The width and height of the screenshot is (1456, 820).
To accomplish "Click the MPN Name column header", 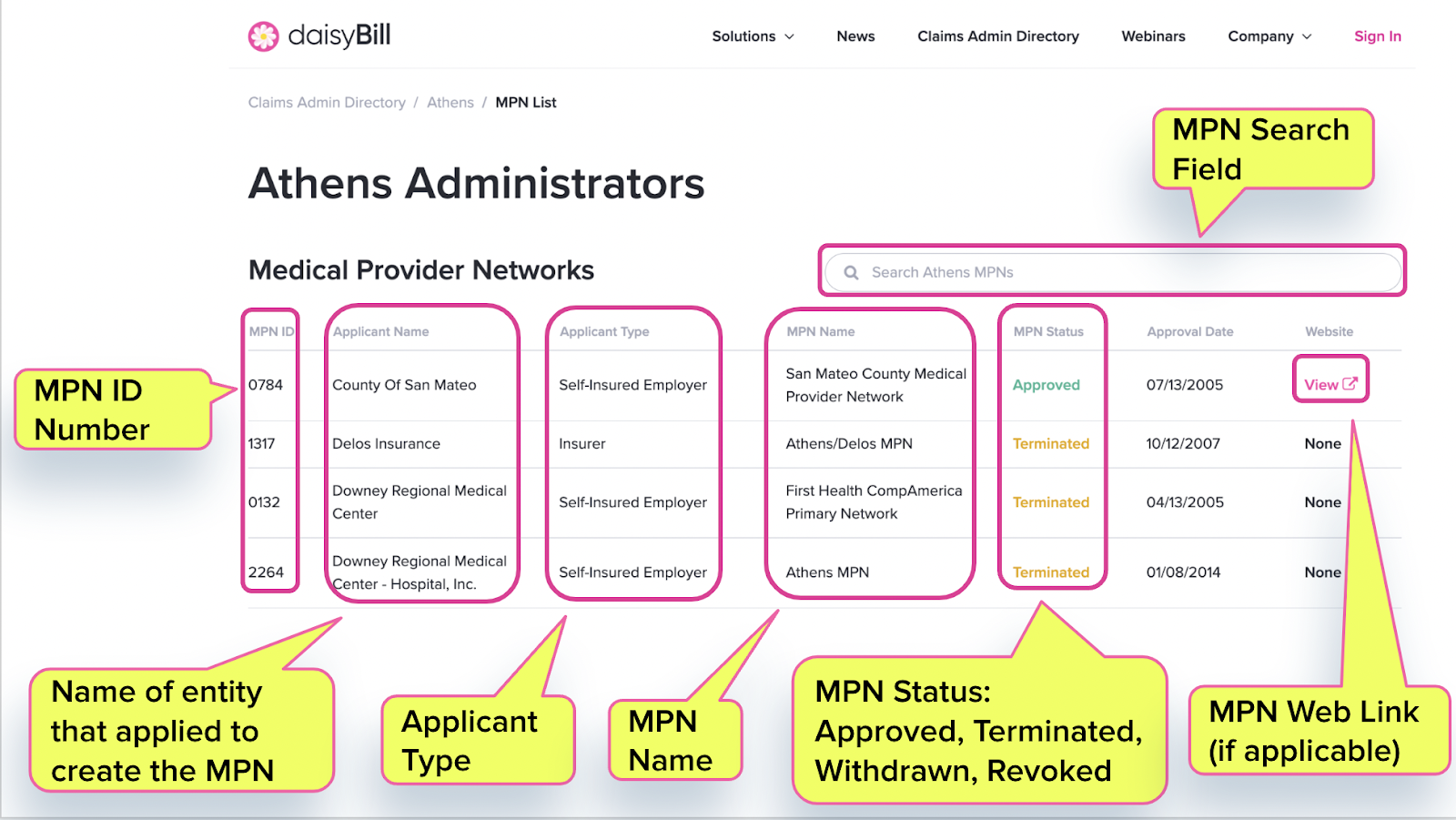I will [x=821, y=332].
